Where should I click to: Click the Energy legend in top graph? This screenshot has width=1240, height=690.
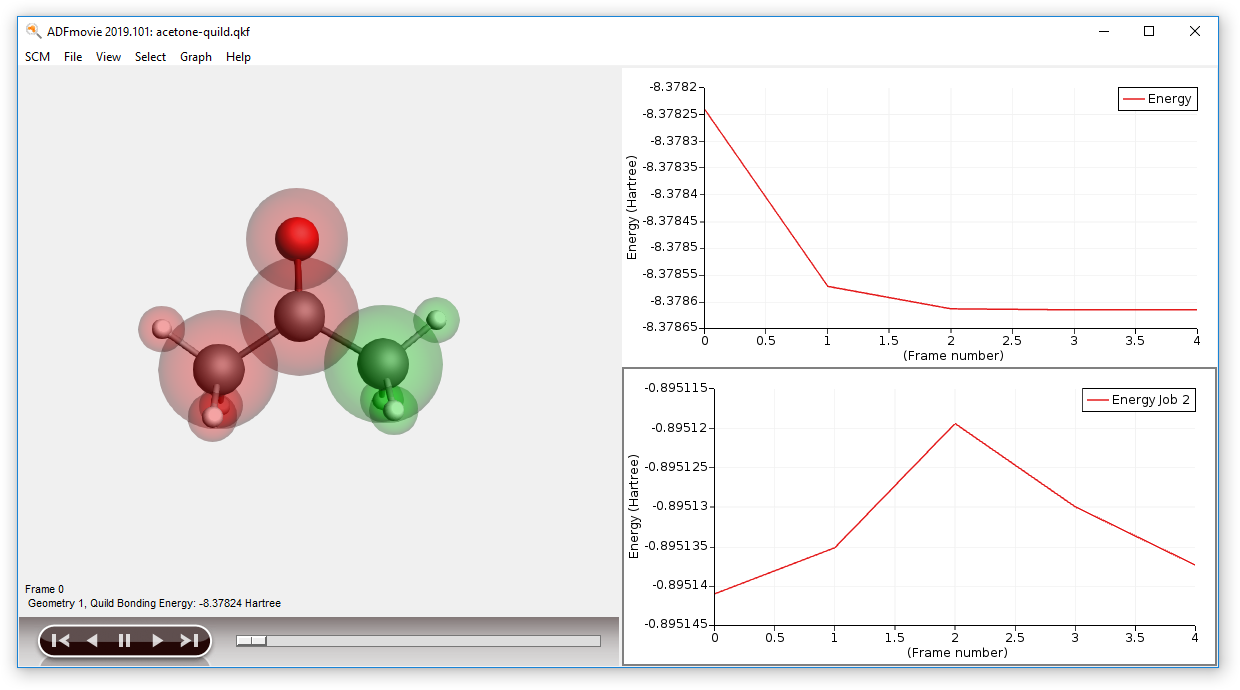(x=1157, y=99)
